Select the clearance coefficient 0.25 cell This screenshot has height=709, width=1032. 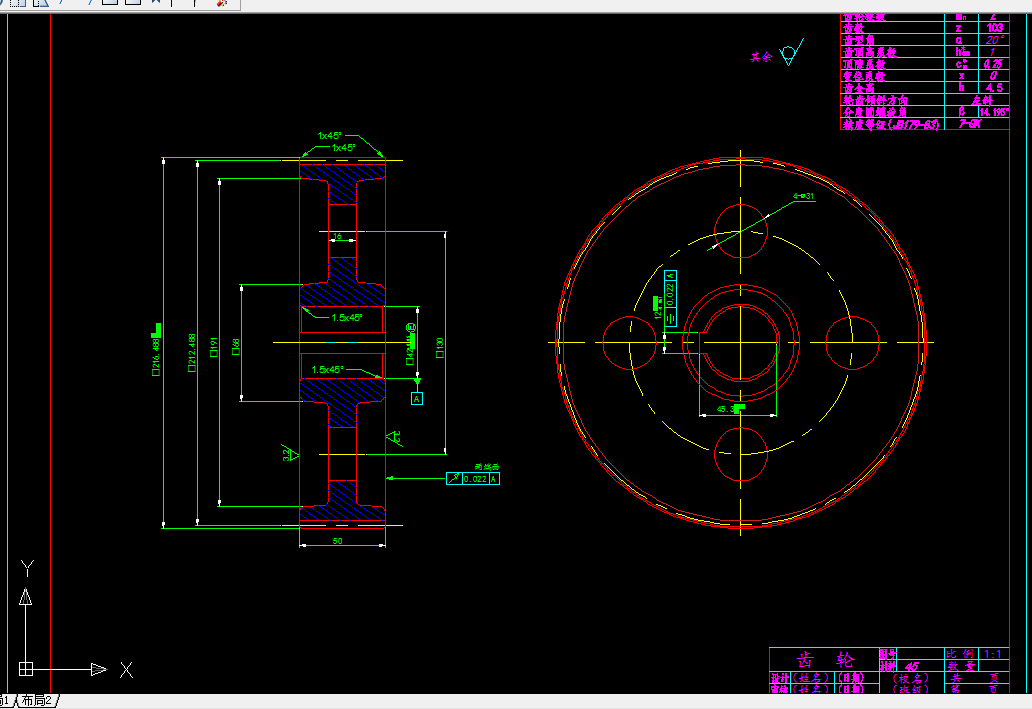(x=993, y=64)
